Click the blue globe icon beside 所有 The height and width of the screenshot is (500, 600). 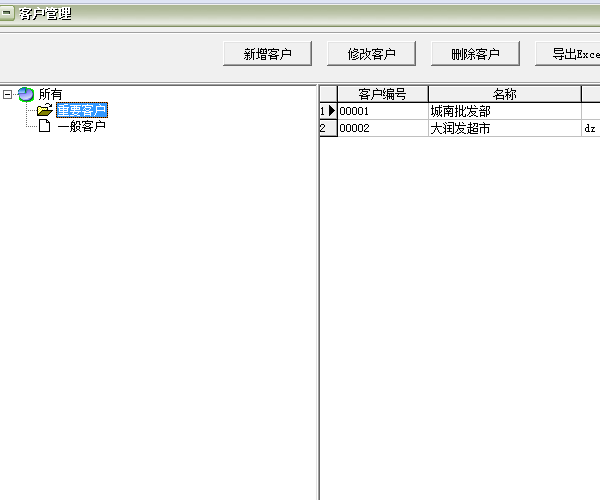(26, 94)
